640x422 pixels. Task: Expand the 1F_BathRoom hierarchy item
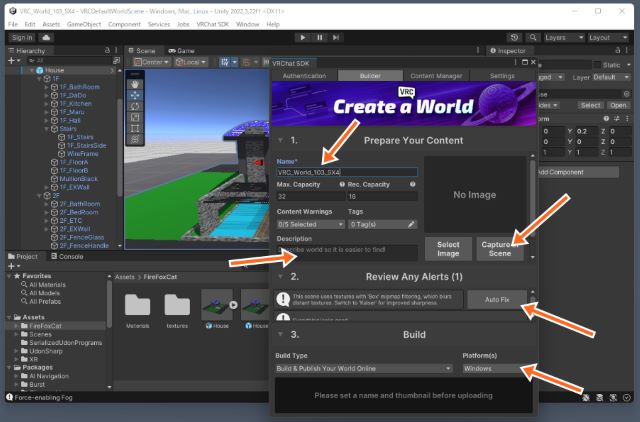coord(47,87)
